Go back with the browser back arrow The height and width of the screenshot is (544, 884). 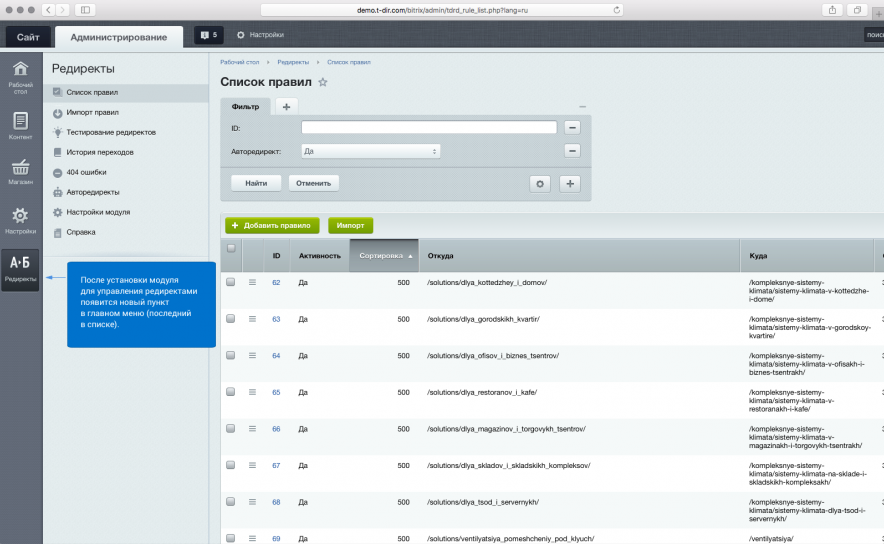(x=48, y=10)
